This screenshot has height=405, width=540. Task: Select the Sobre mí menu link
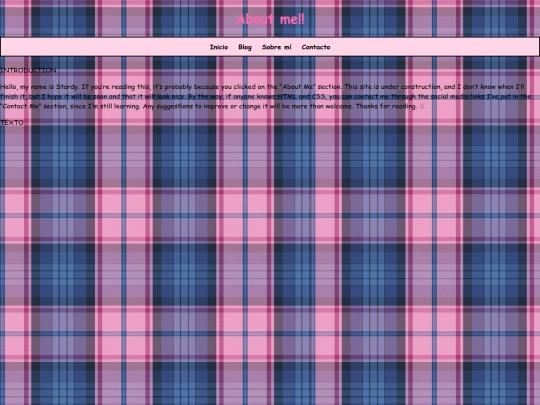pos(277,47)
